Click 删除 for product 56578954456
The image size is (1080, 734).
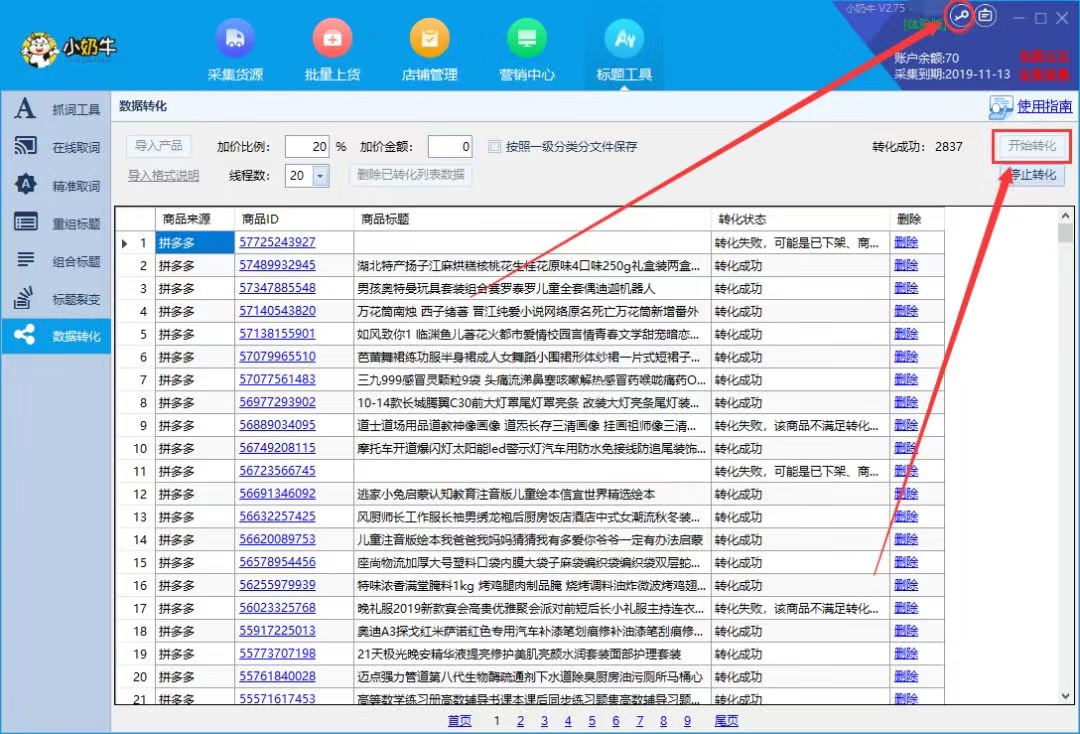(x=906, y=562)
